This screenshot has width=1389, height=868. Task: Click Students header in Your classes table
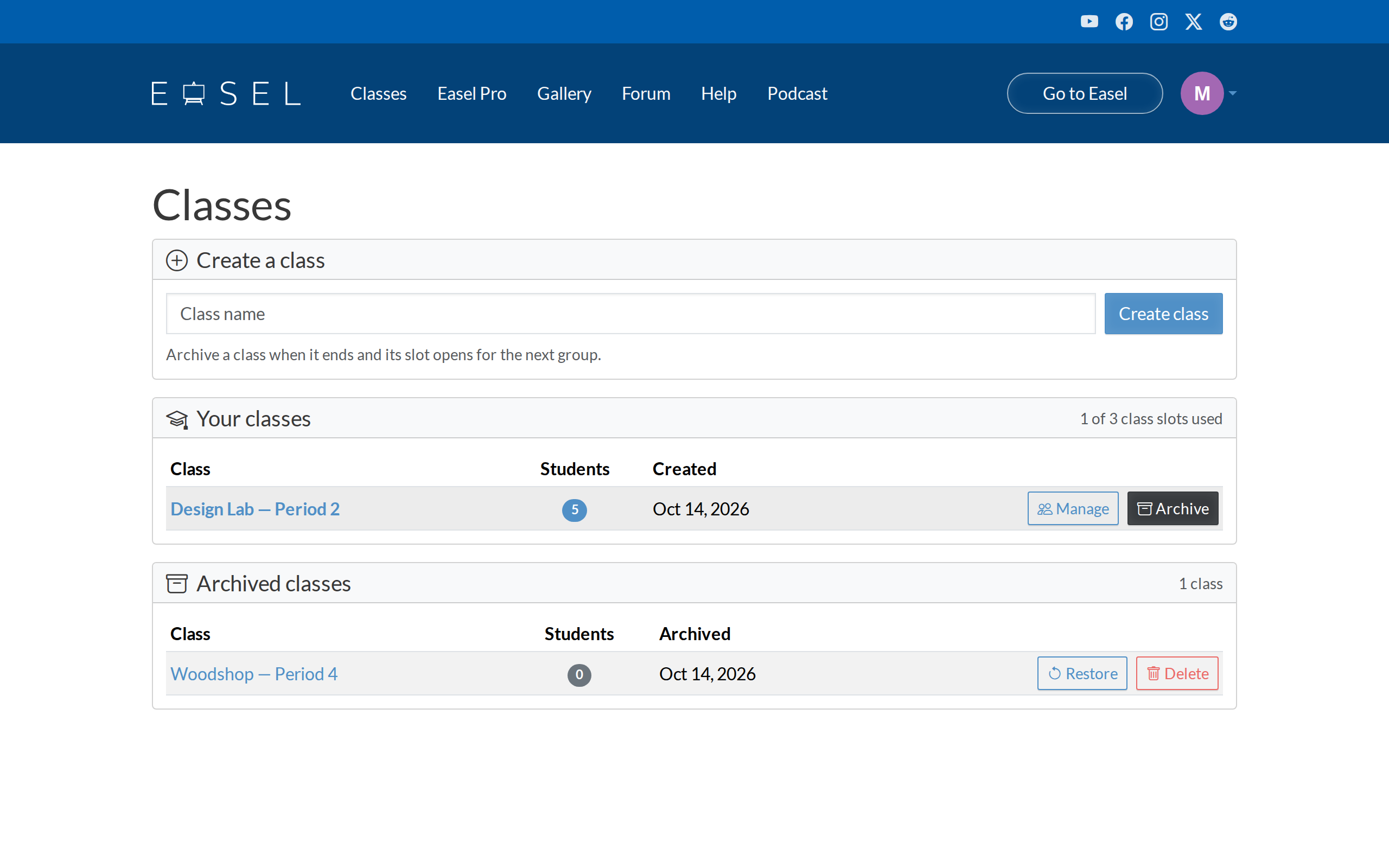point(575,468)
